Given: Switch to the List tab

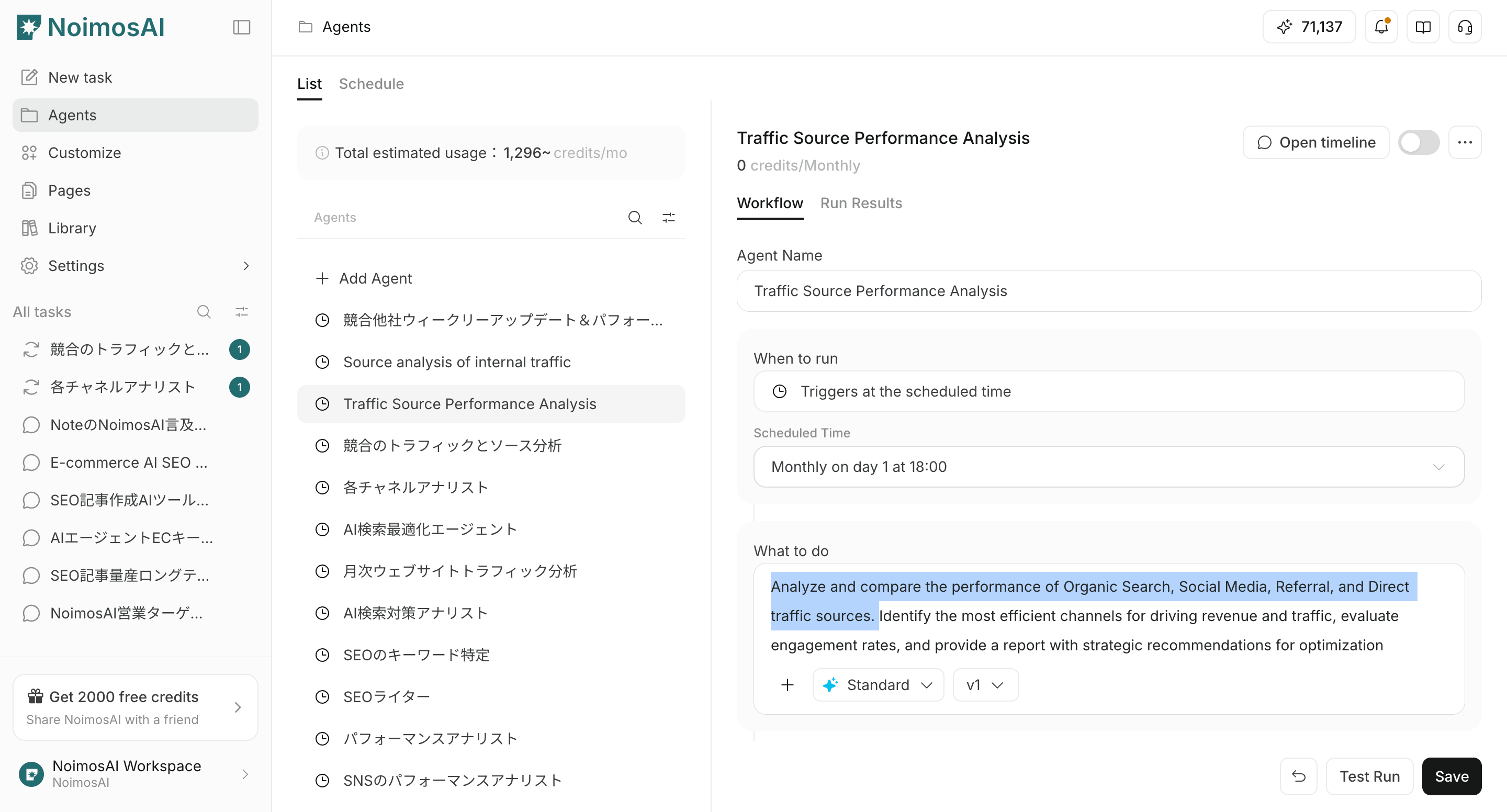Looking at the screenshot, I should point(309,84).
